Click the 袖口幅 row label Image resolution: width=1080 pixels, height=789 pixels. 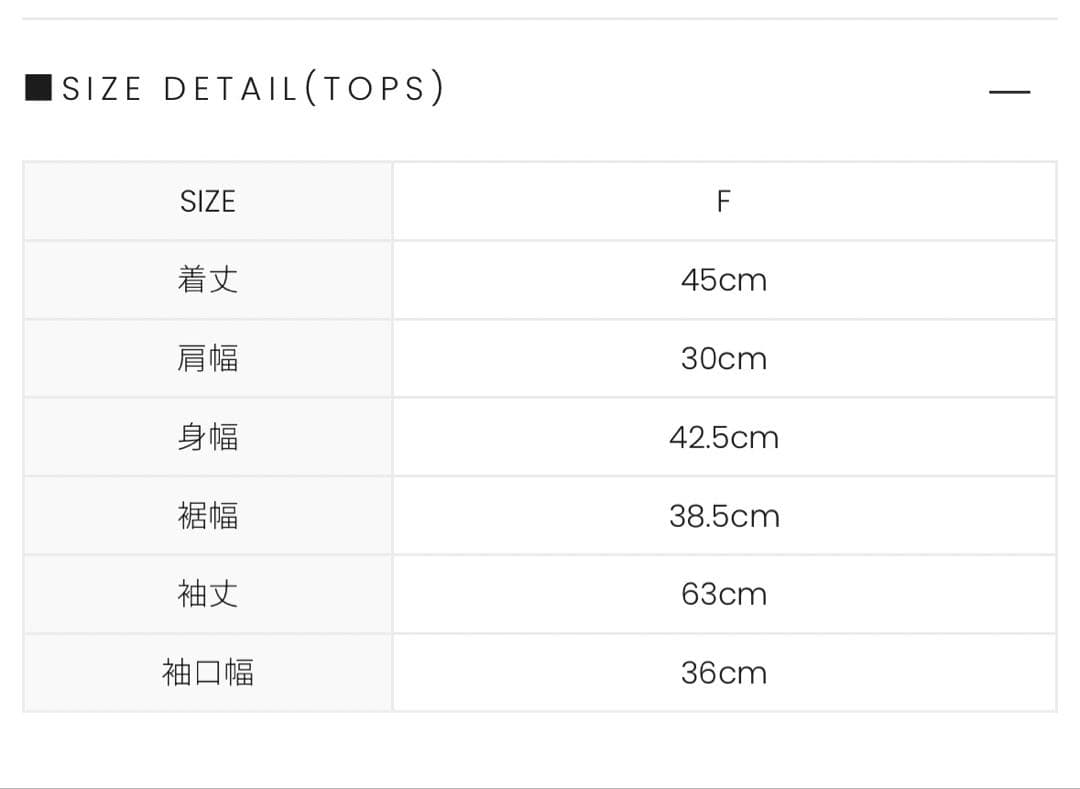tap(208, 673)
